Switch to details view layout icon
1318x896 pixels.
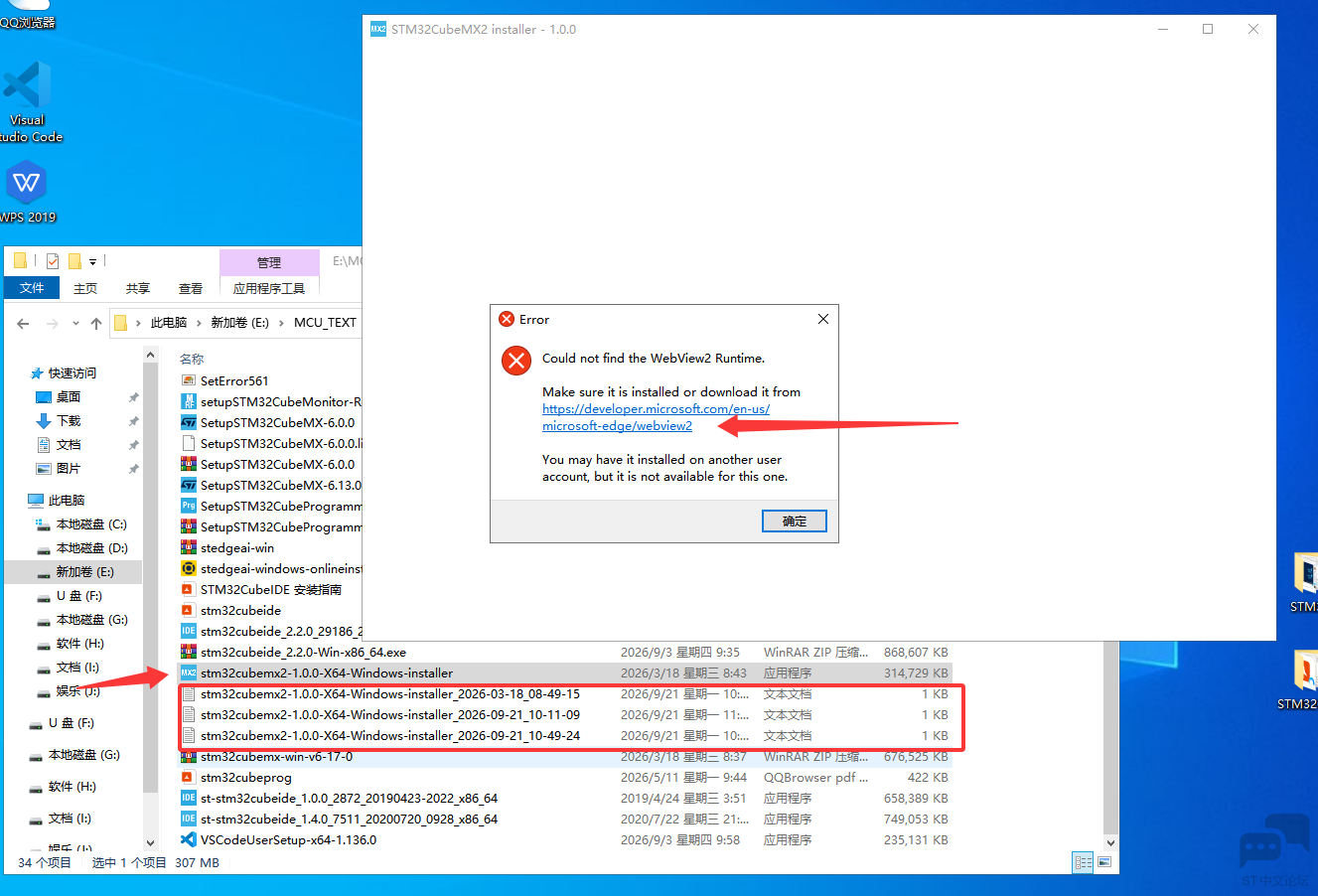tap(1084, 862)
